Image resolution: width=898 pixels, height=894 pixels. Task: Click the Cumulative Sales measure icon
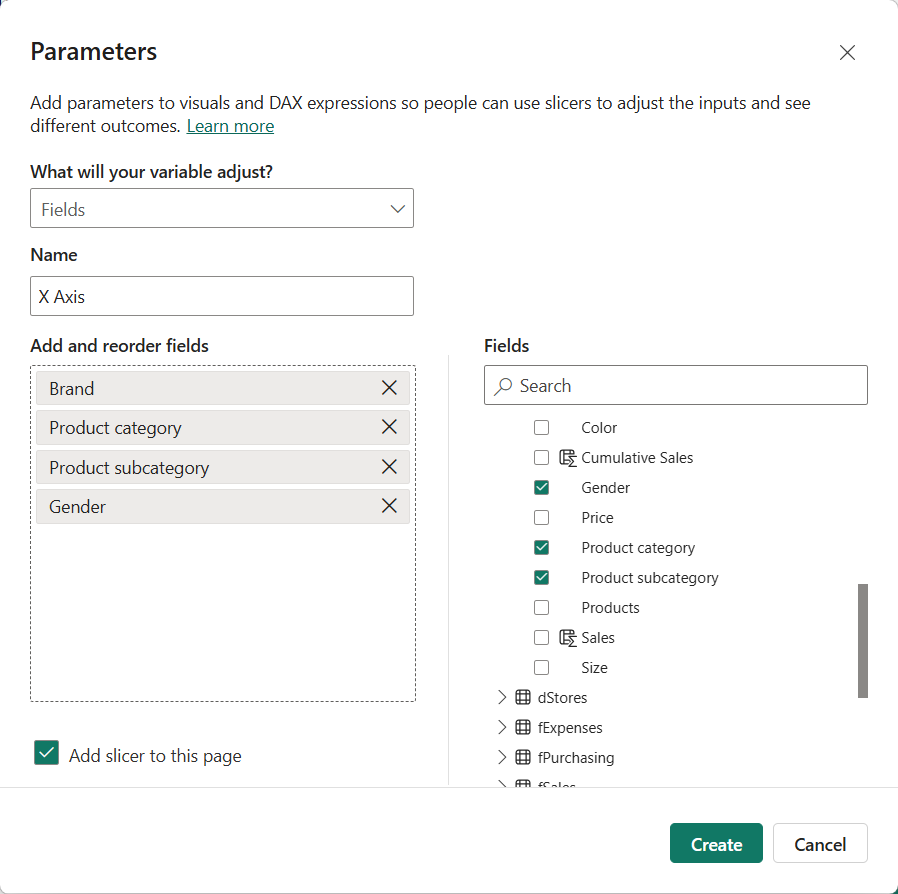(568, 458)
